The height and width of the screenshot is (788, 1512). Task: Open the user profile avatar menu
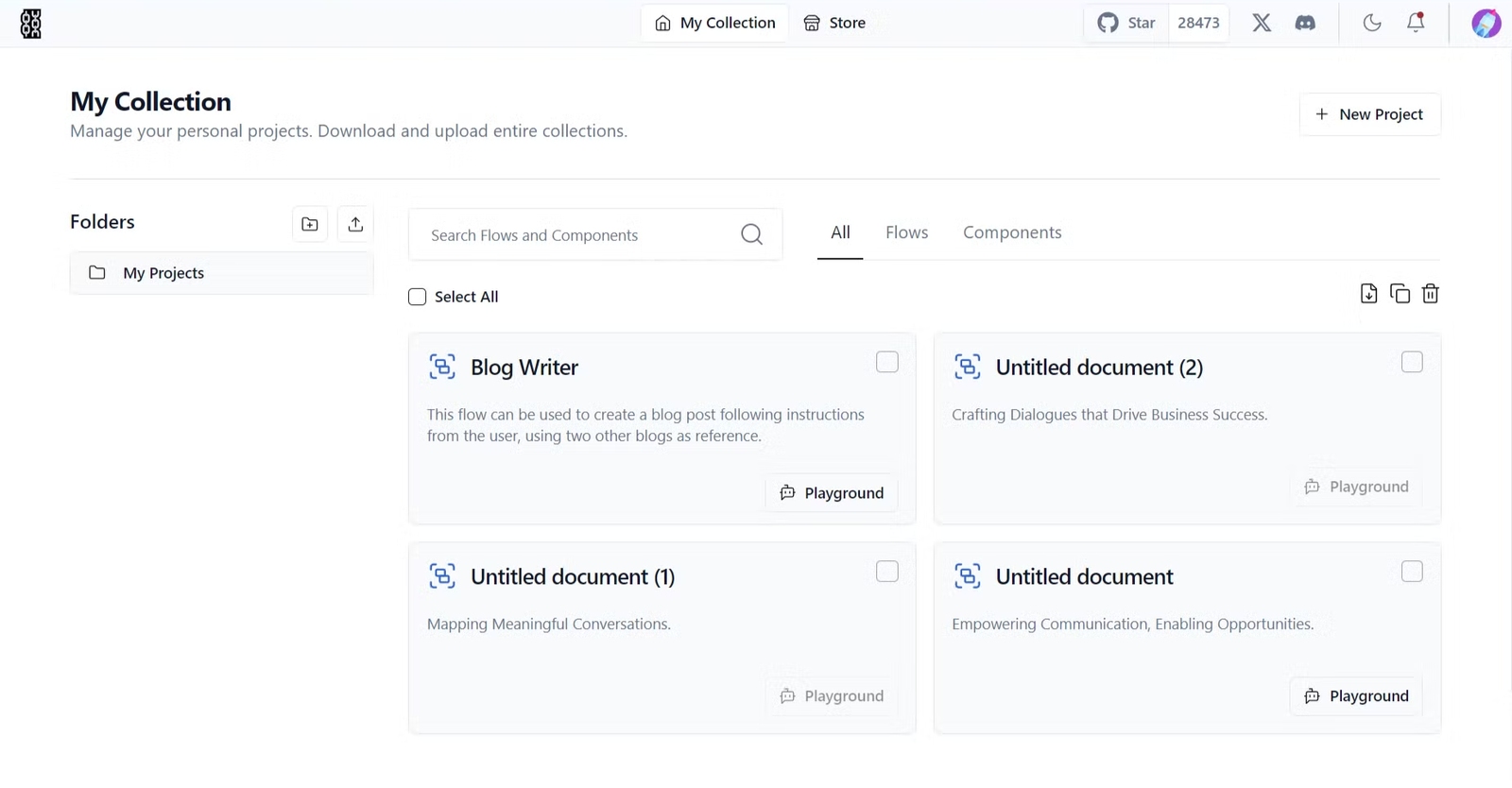(1486, 23)
